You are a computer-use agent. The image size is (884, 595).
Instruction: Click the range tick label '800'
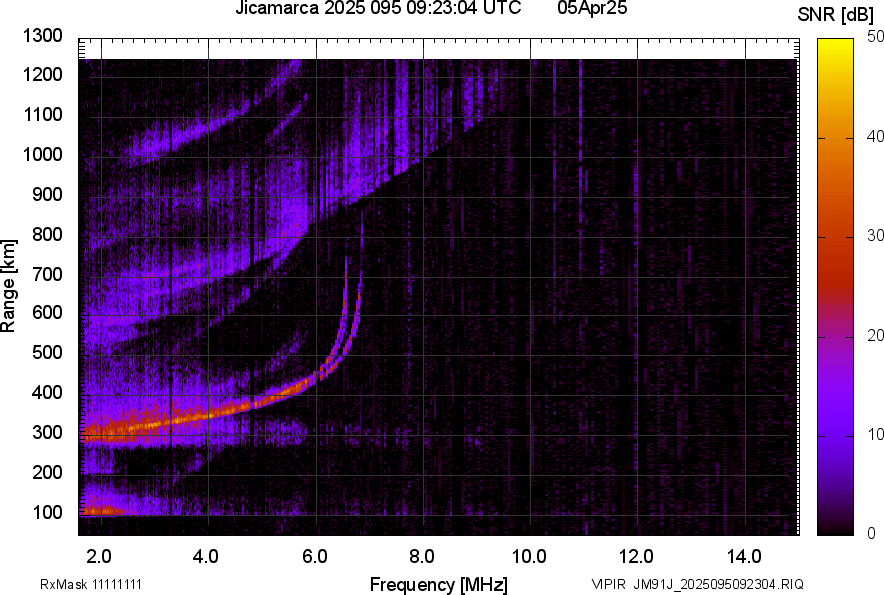(x=47, y=234)
